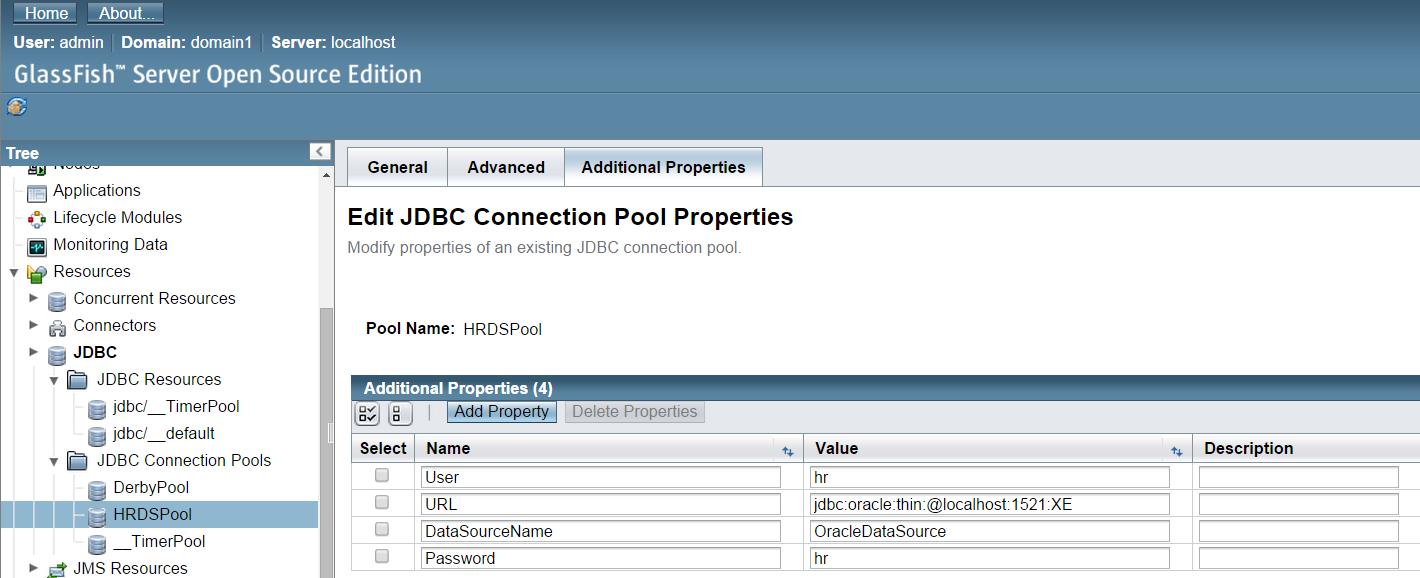Click the DerbyPool database icon

point(96,487)
